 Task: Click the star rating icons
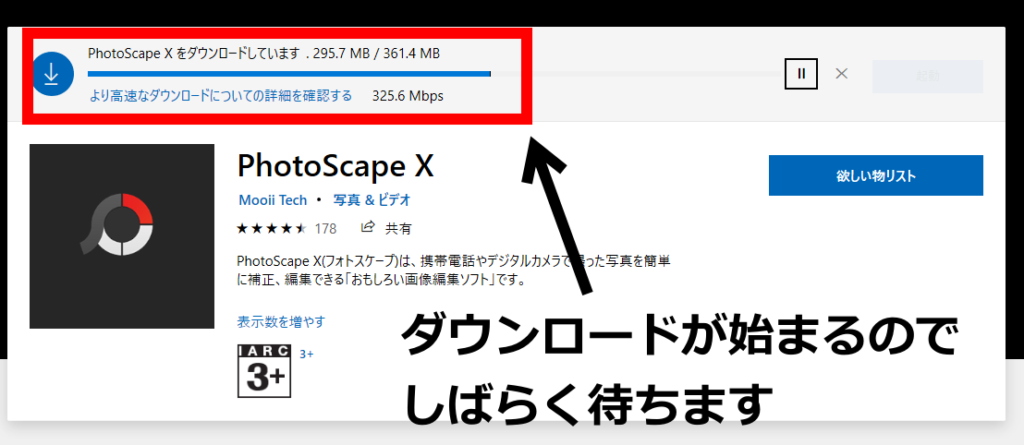(271, 228)
